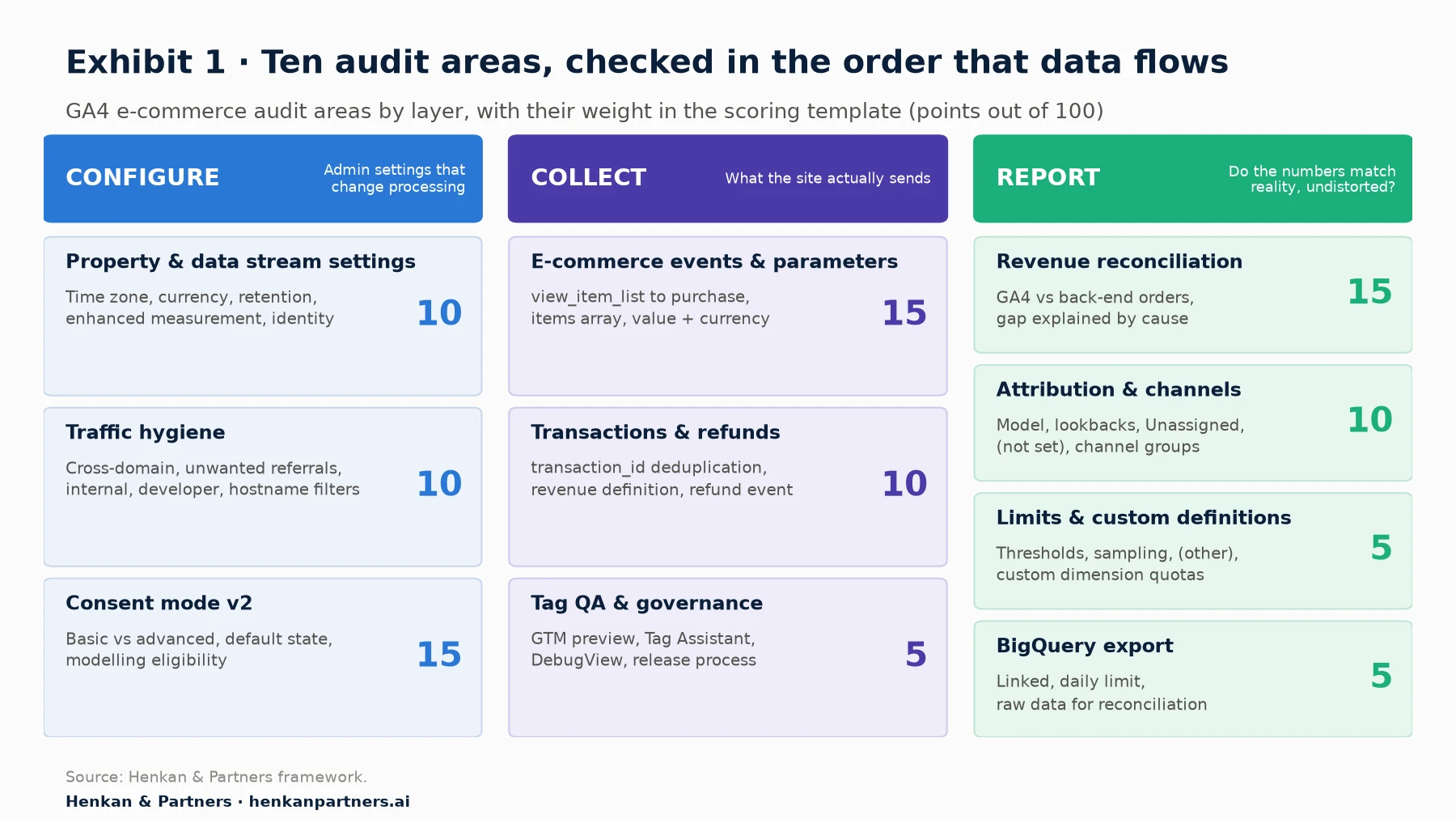Click the Exhibit 1 title heading
The image size is (1456, 819).
646,62
